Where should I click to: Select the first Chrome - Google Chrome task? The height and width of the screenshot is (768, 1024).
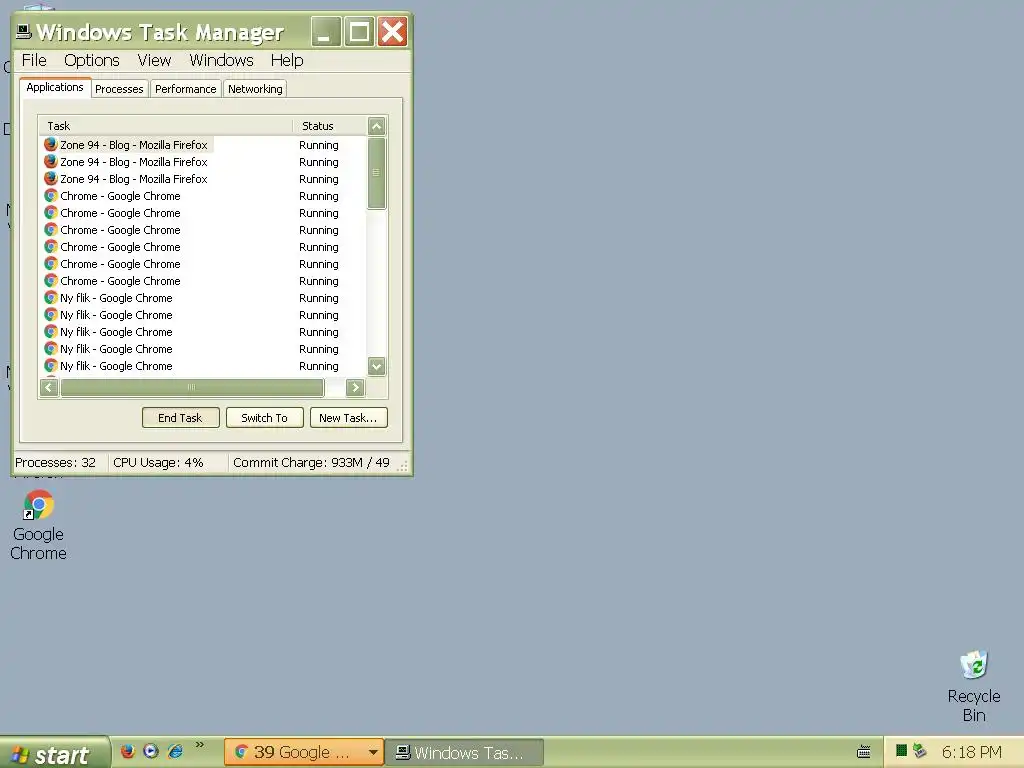pyautogui.click(x=112, y=196)
